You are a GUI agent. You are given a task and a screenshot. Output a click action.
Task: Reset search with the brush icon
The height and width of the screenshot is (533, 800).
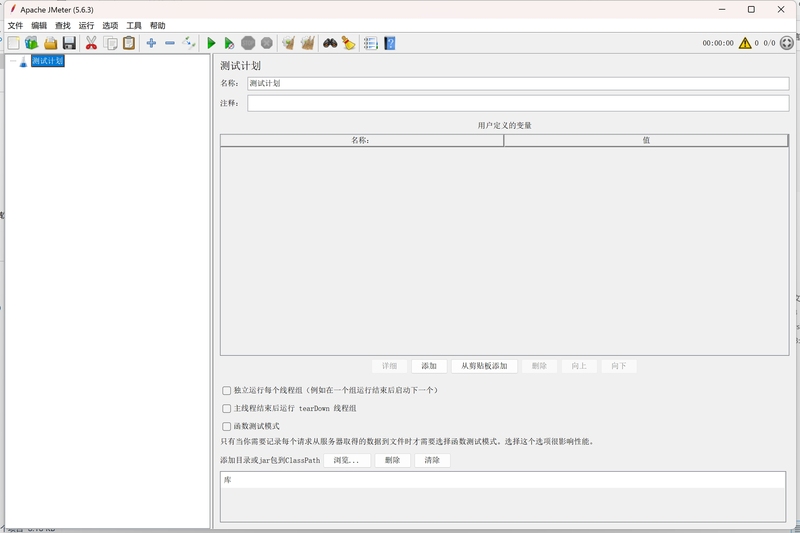[x=348, y=43]
